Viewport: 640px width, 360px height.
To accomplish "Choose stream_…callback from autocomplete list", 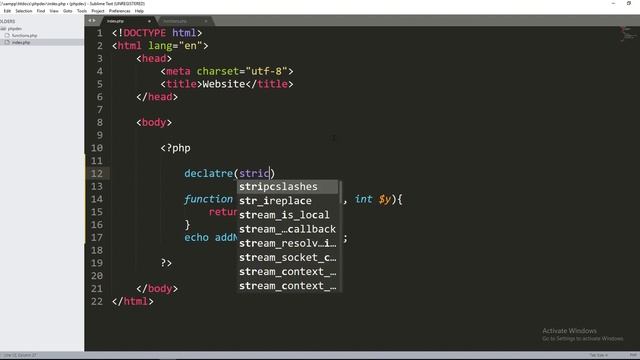I will click(288, 229).
